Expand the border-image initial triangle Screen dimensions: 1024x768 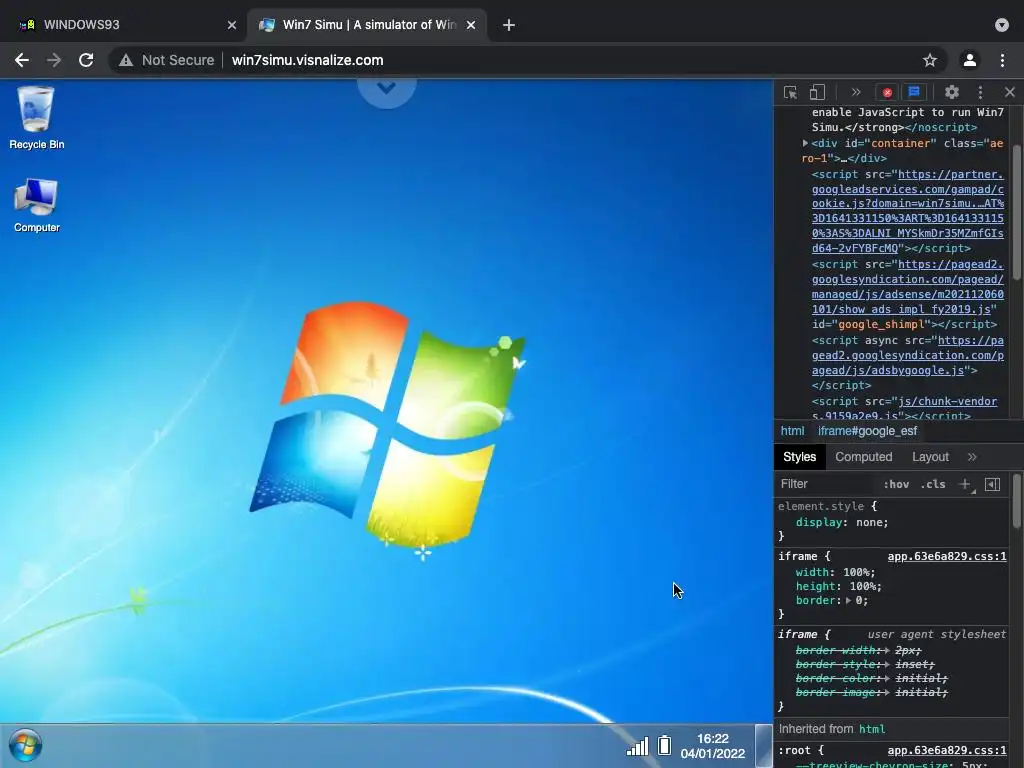click(x=887, y=692)
